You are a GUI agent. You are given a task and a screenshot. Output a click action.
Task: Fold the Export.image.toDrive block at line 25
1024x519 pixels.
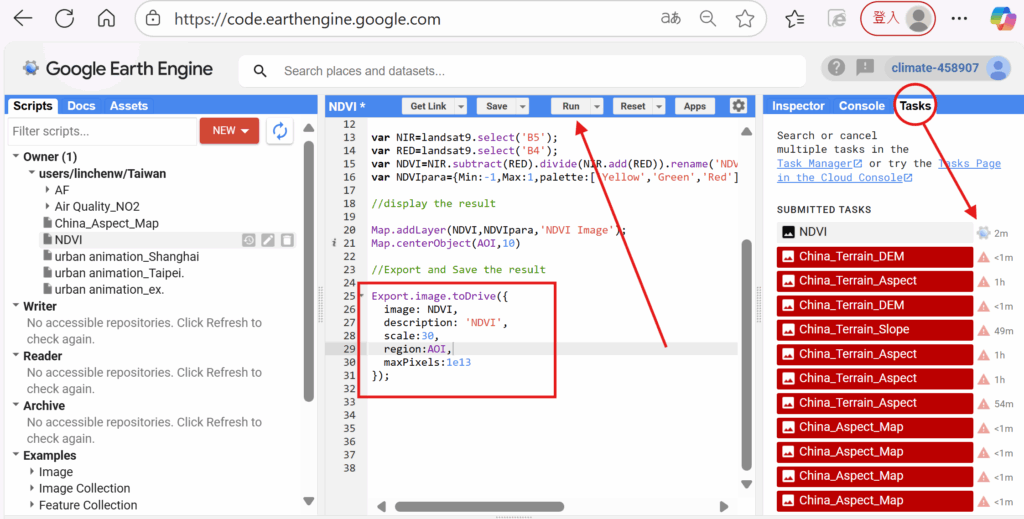pos(362,296)
